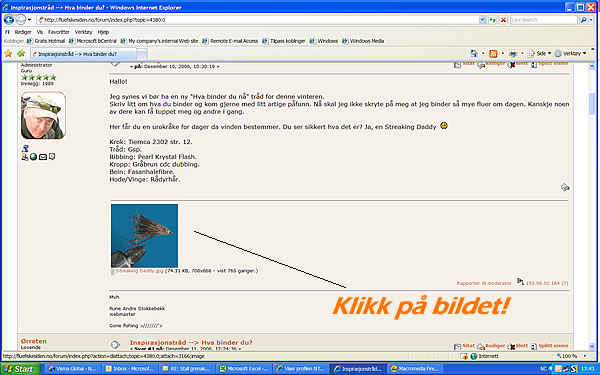
Task: Expand the address bar history dropdown
Action: tap(482, 20)
